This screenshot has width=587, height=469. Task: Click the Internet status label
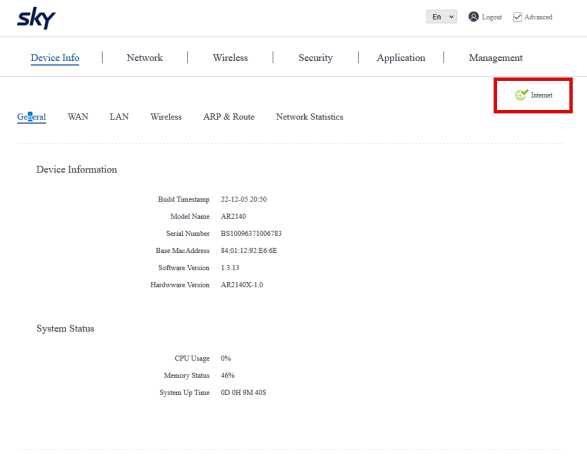click(541, 95)
